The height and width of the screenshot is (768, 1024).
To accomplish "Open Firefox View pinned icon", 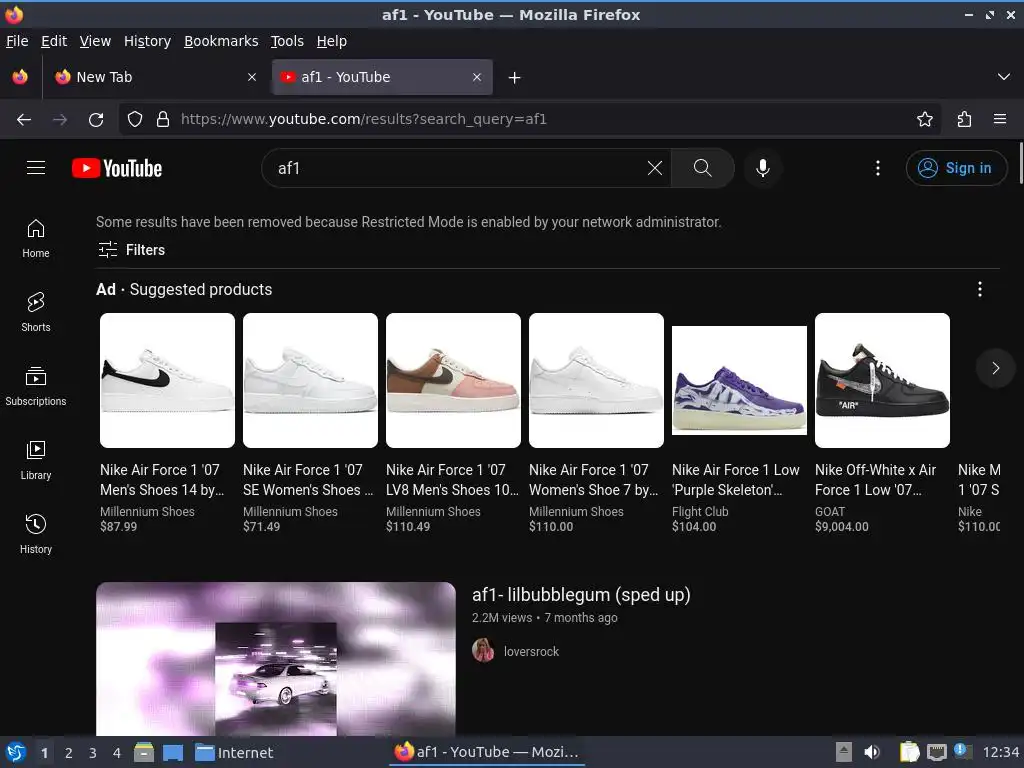I will 20,77.
